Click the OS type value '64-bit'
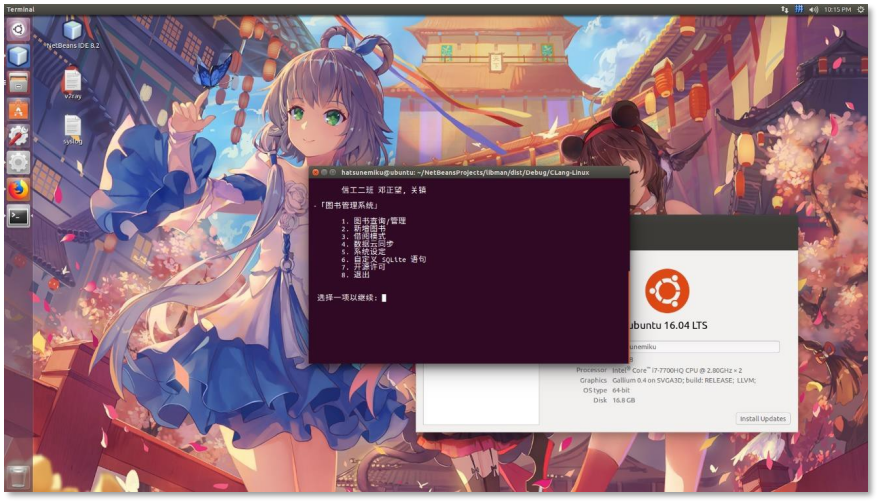The width and height of the screenshot is (880, 504). coord(621,390)
